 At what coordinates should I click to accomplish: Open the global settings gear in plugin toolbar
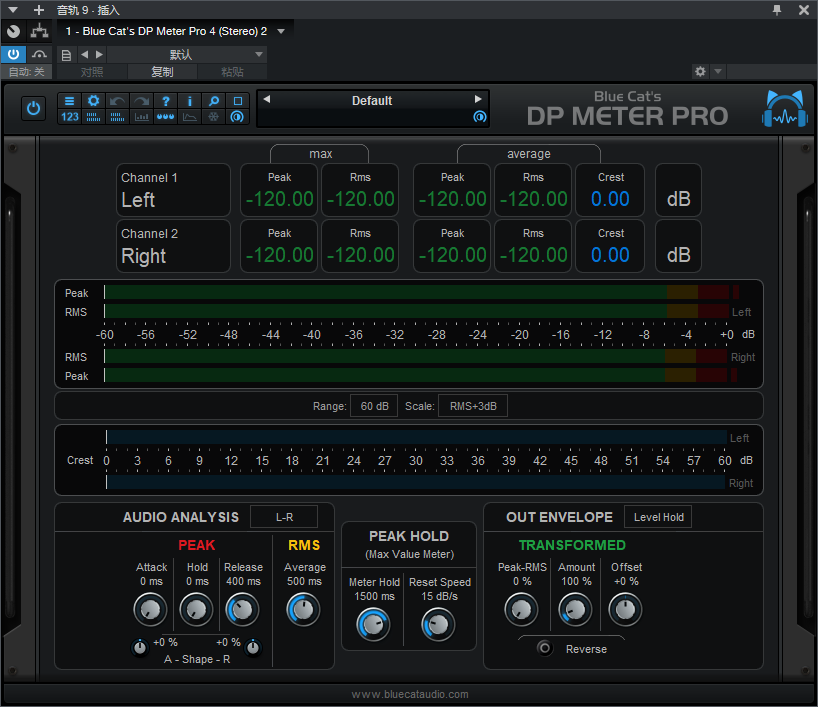(93, 101)
